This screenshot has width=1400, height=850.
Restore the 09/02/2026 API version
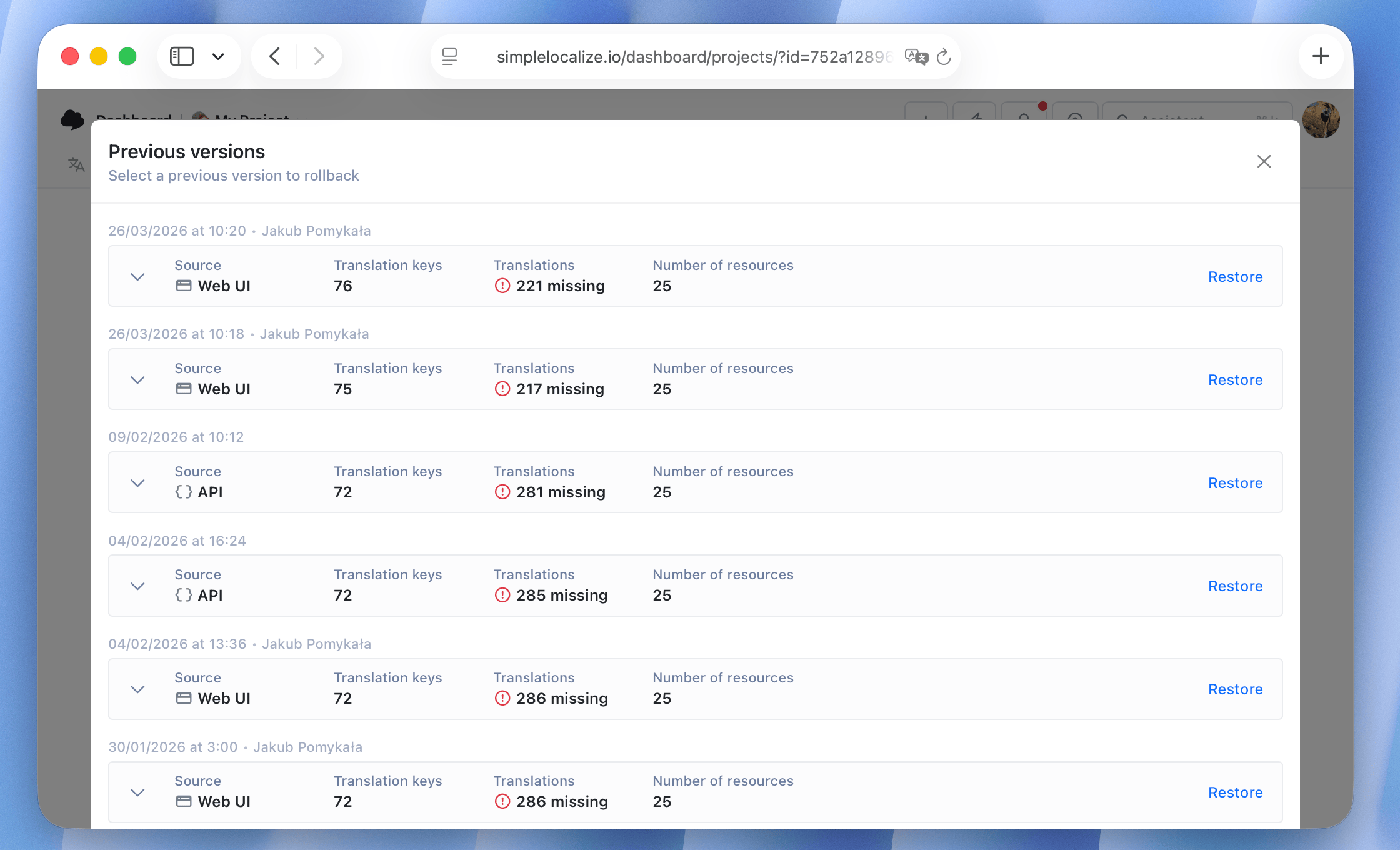(1236, 482)
